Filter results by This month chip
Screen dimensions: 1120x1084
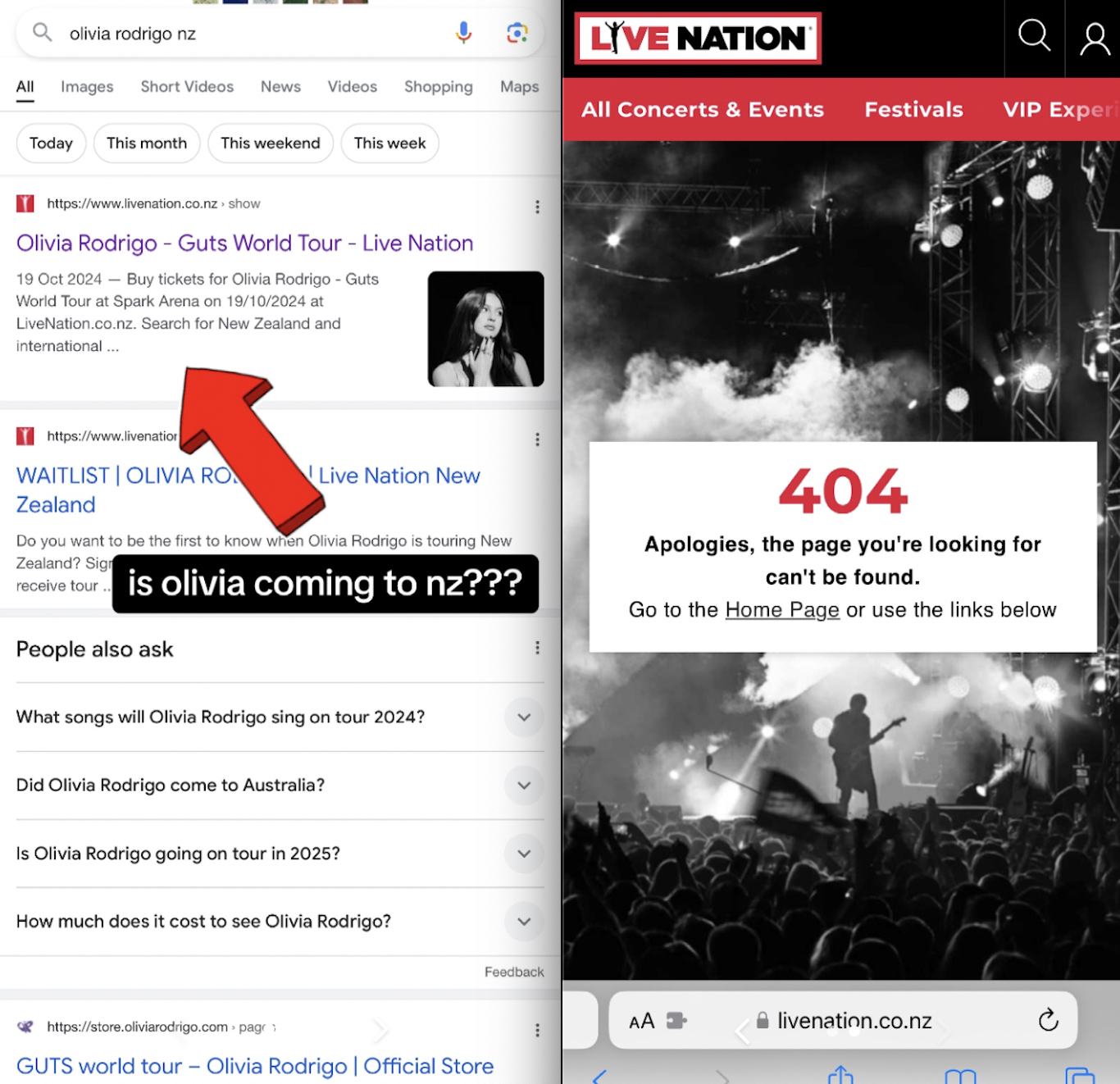click(x=147, y=143)
